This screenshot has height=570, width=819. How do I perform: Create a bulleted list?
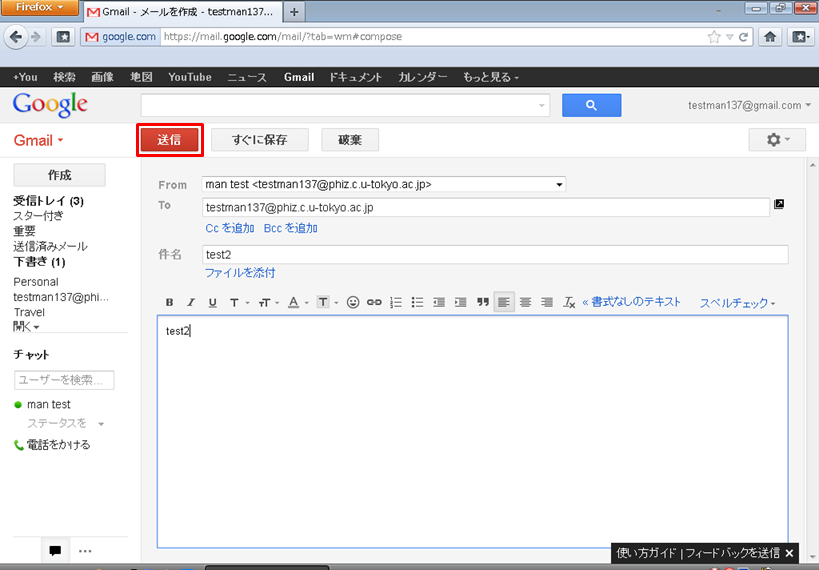pyautogui.click(x=417, y=302)
